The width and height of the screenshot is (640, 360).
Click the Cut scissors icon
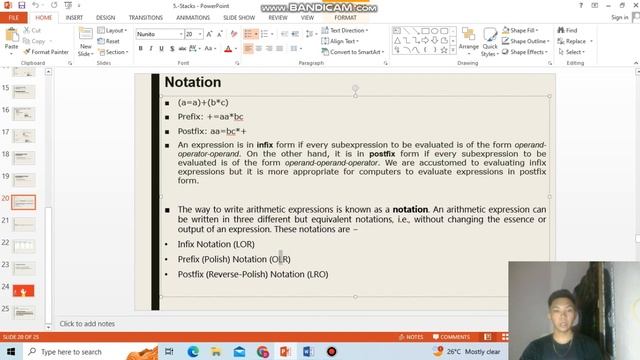26,31
